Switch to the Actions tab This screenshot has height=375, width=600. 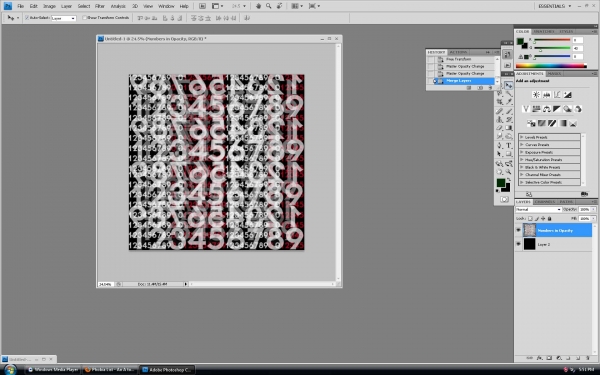[458, 52]
